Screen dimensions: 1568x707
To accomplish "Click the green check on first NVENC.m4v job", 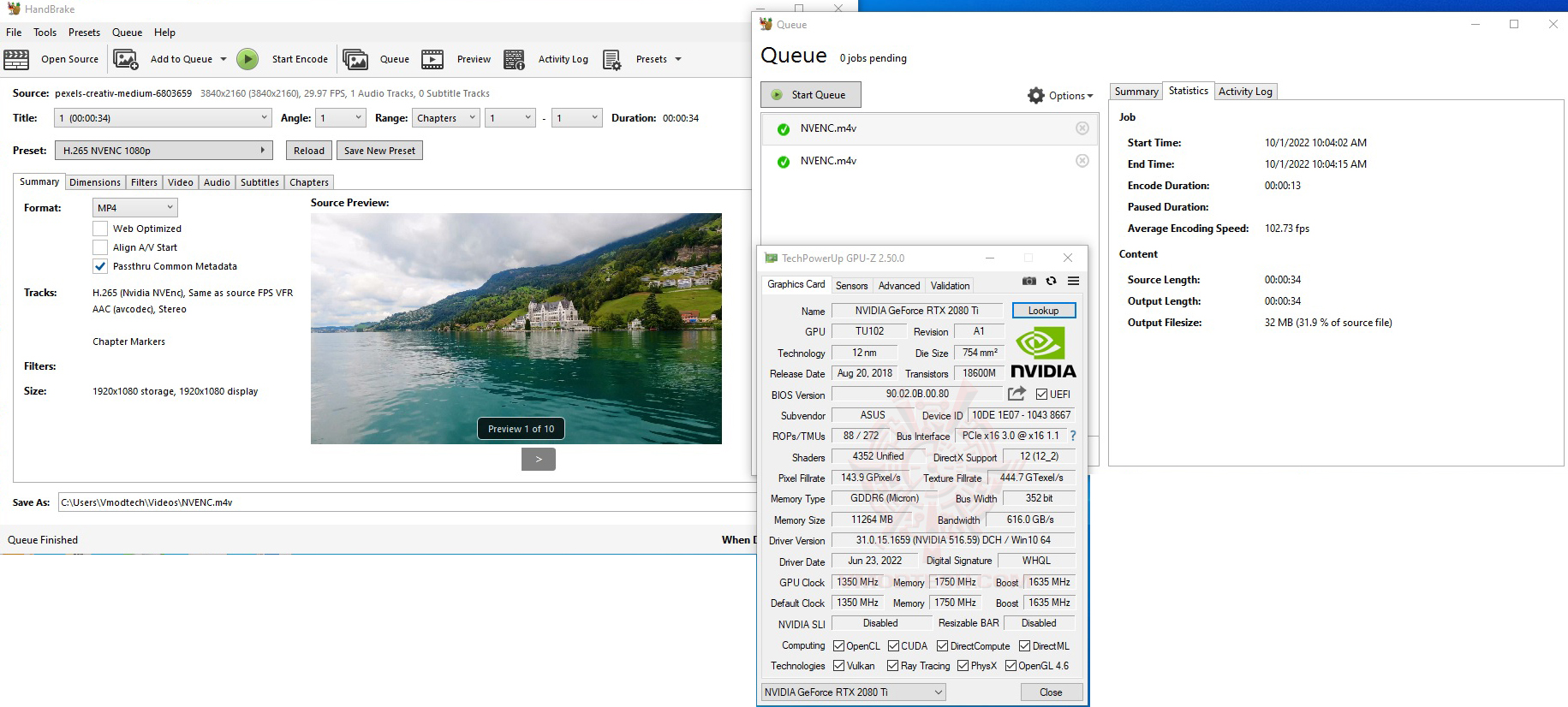I will [783, 129].
